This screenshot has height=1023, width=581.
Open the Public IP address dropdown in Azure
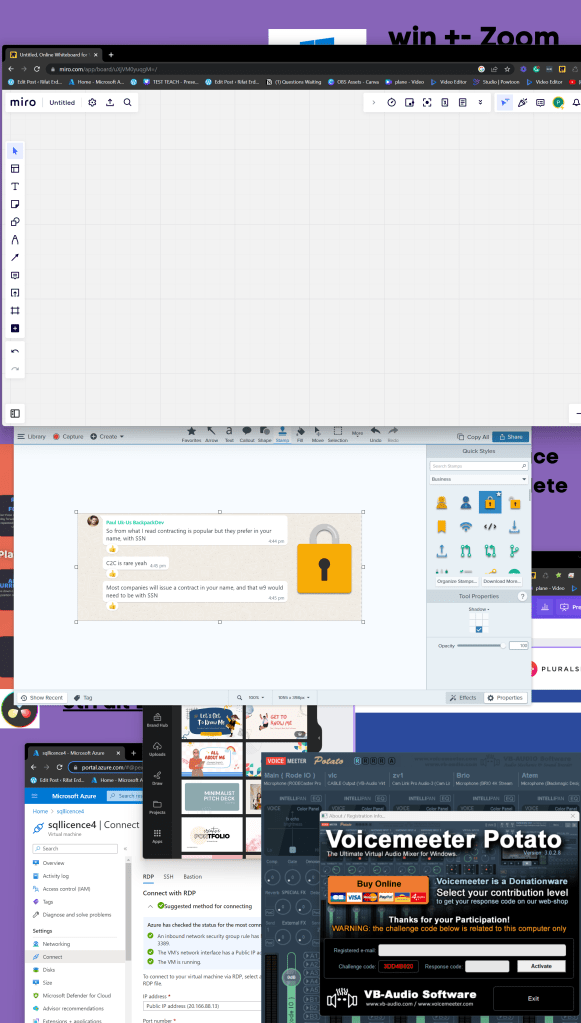pos(202,1005)
